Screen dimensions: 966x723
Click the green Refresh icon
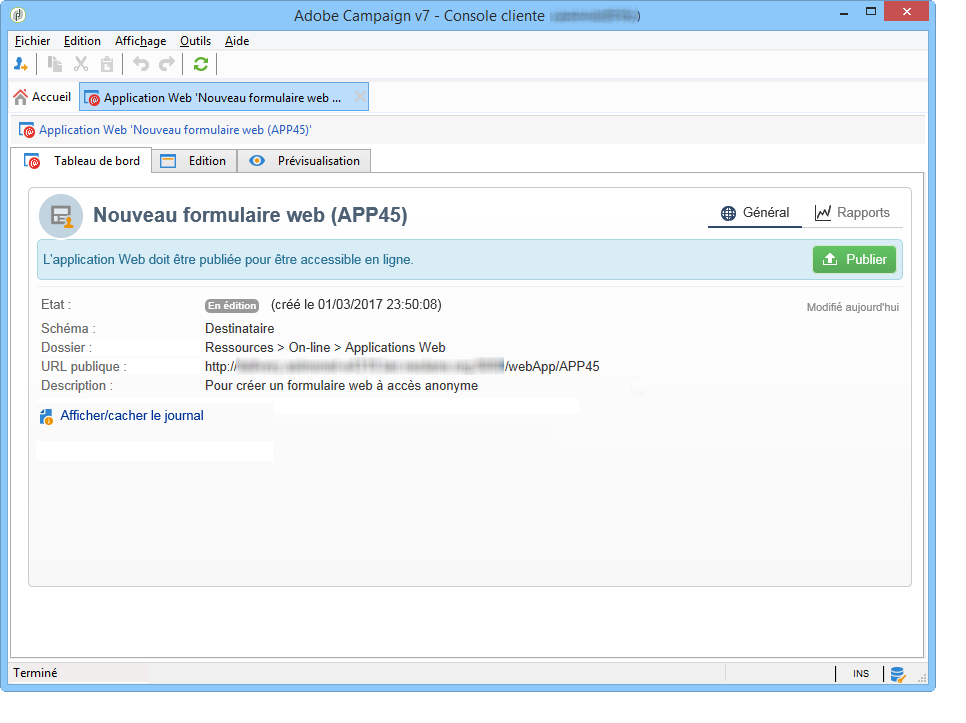(201, 64)
